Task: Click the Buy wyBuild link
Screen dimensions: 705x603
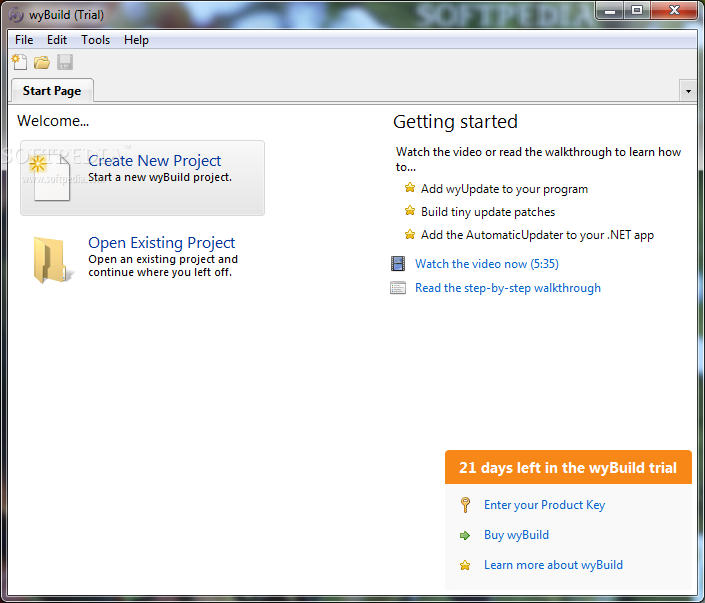Action: (x=516, y=535)
